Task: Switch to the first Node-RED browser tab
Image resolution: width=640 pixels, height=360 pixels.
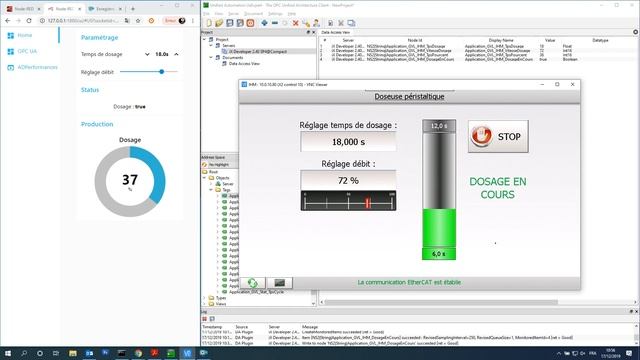Action: [x=23, y=9]
